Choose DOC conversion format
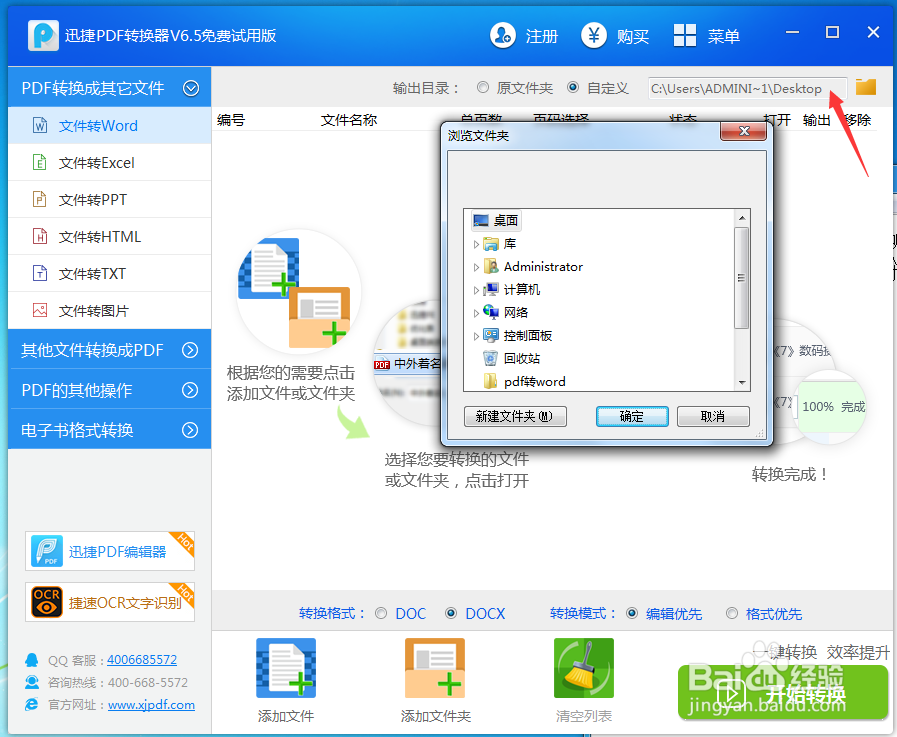 point(381,613)
